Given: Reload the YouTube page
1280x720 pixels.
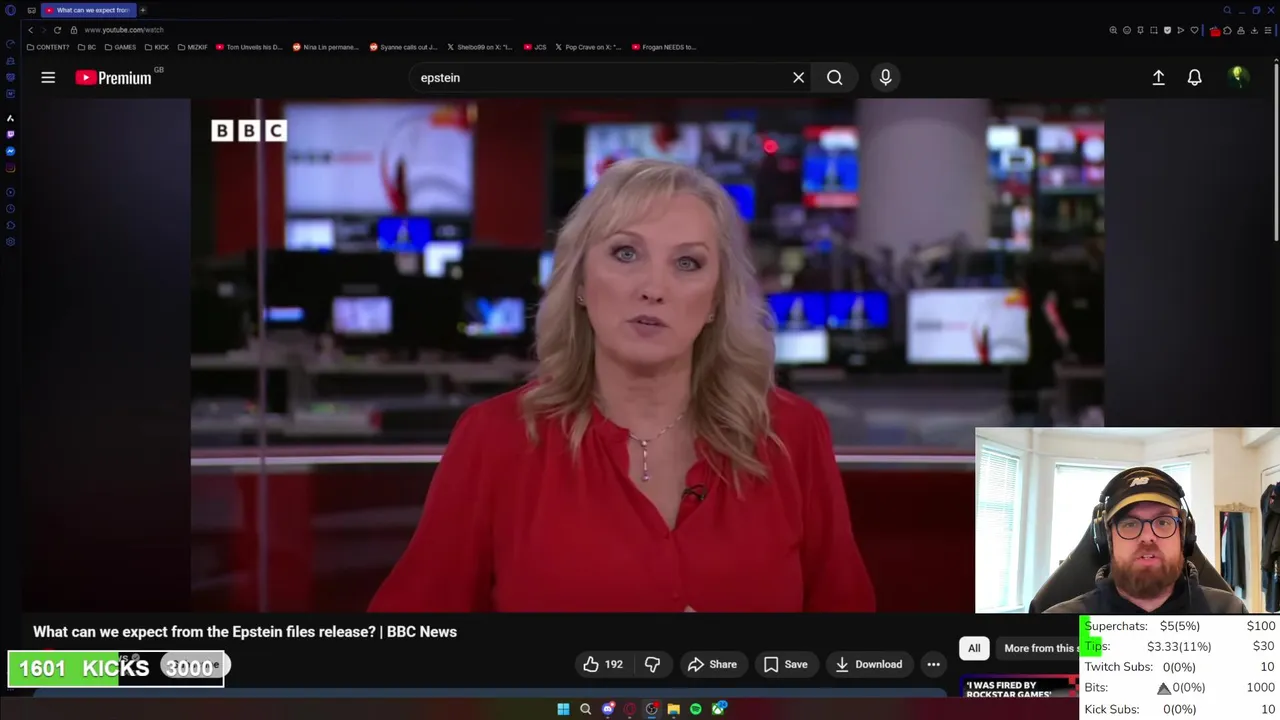Looking at the screenshot, I should (57, 30).
